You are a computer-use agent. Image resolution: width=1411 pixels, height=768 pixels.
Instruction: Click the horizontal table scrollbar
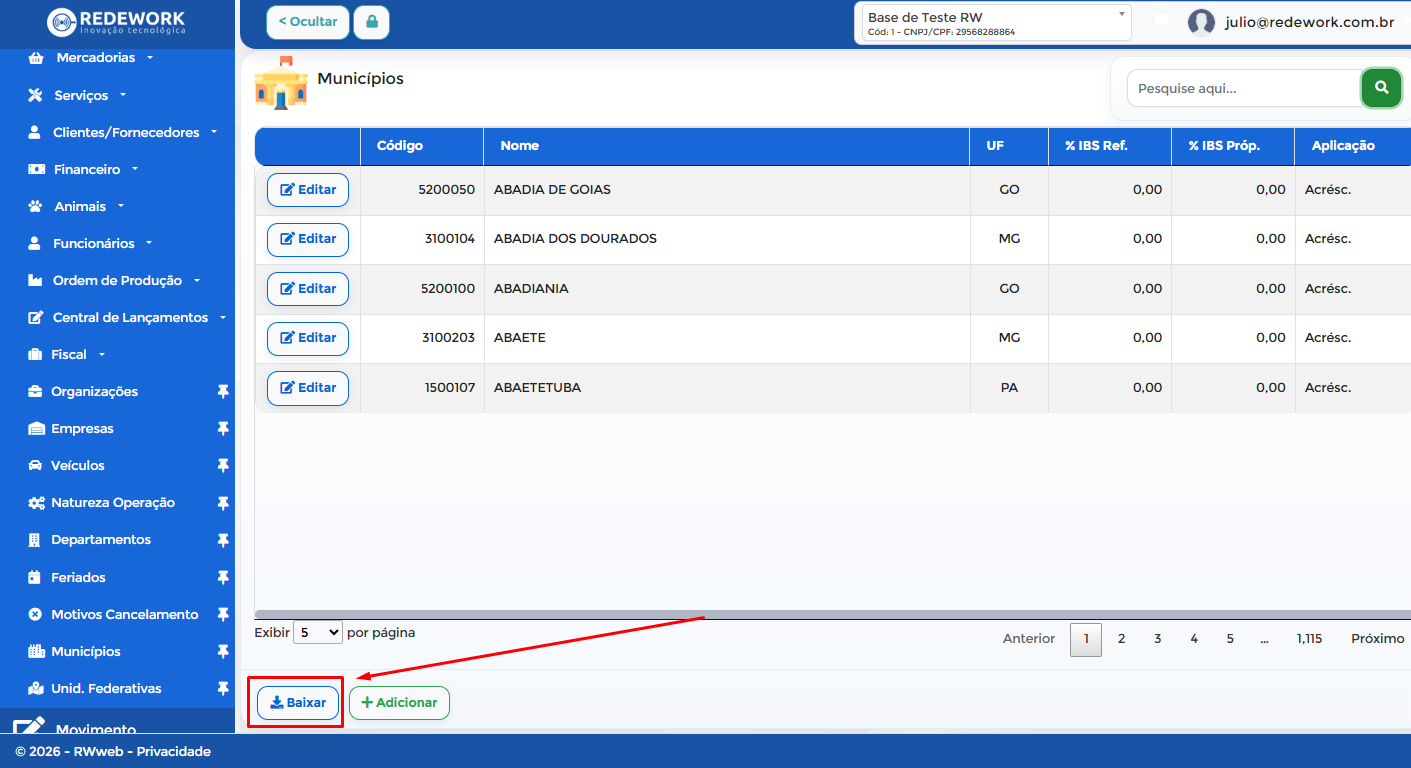[x=832, y=614]
